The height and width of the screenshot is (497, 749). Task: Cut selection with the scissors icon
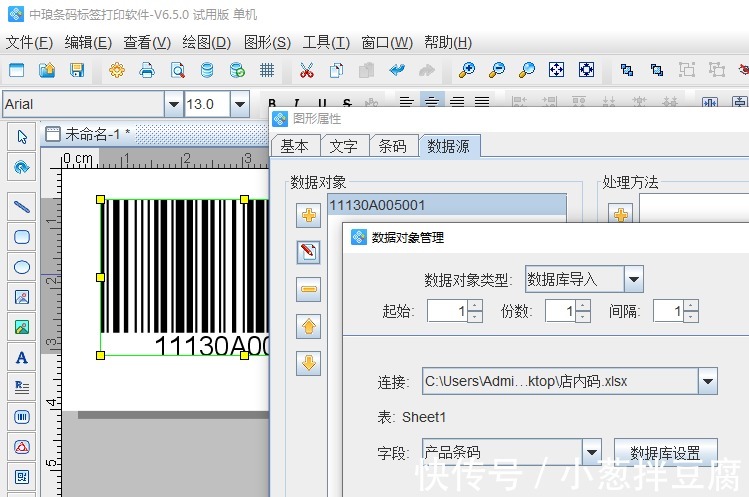[x=307, y=71]
